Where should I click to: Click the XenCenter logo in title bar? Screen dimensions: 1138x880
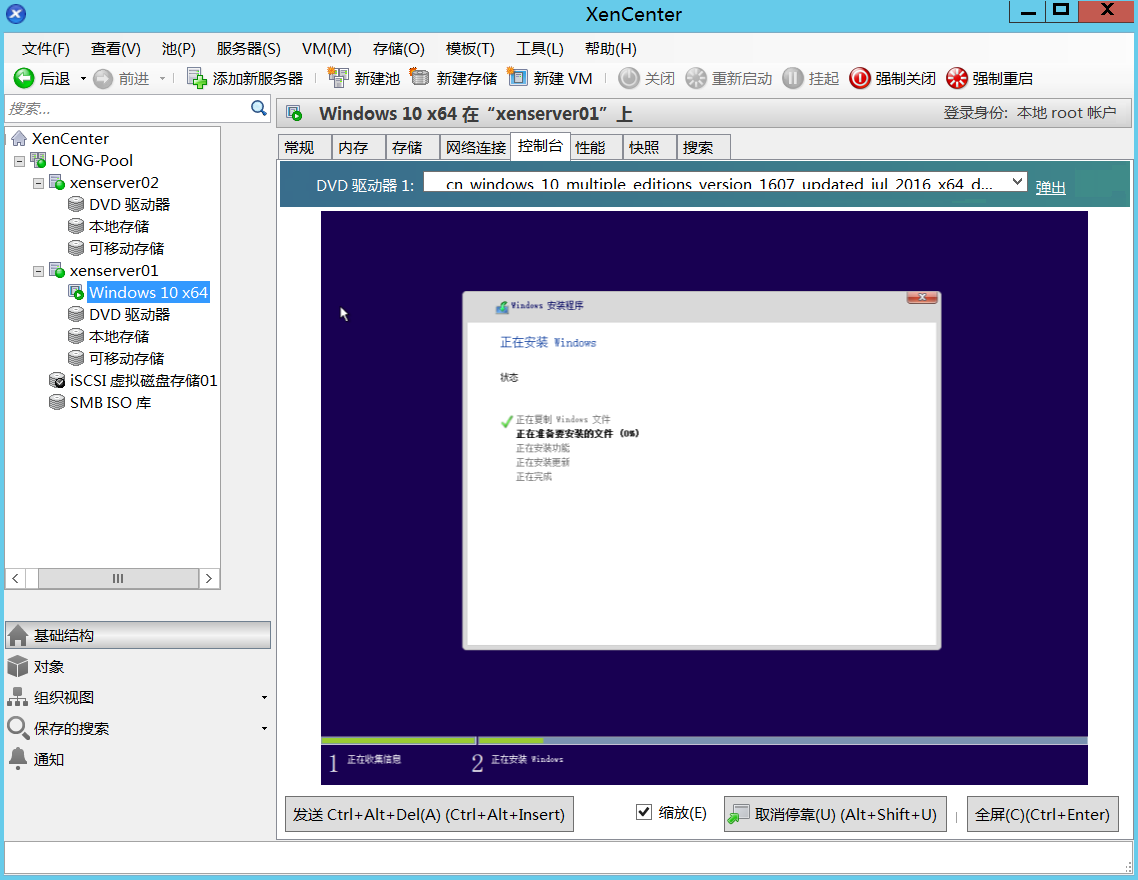click(x=16, y=14)
